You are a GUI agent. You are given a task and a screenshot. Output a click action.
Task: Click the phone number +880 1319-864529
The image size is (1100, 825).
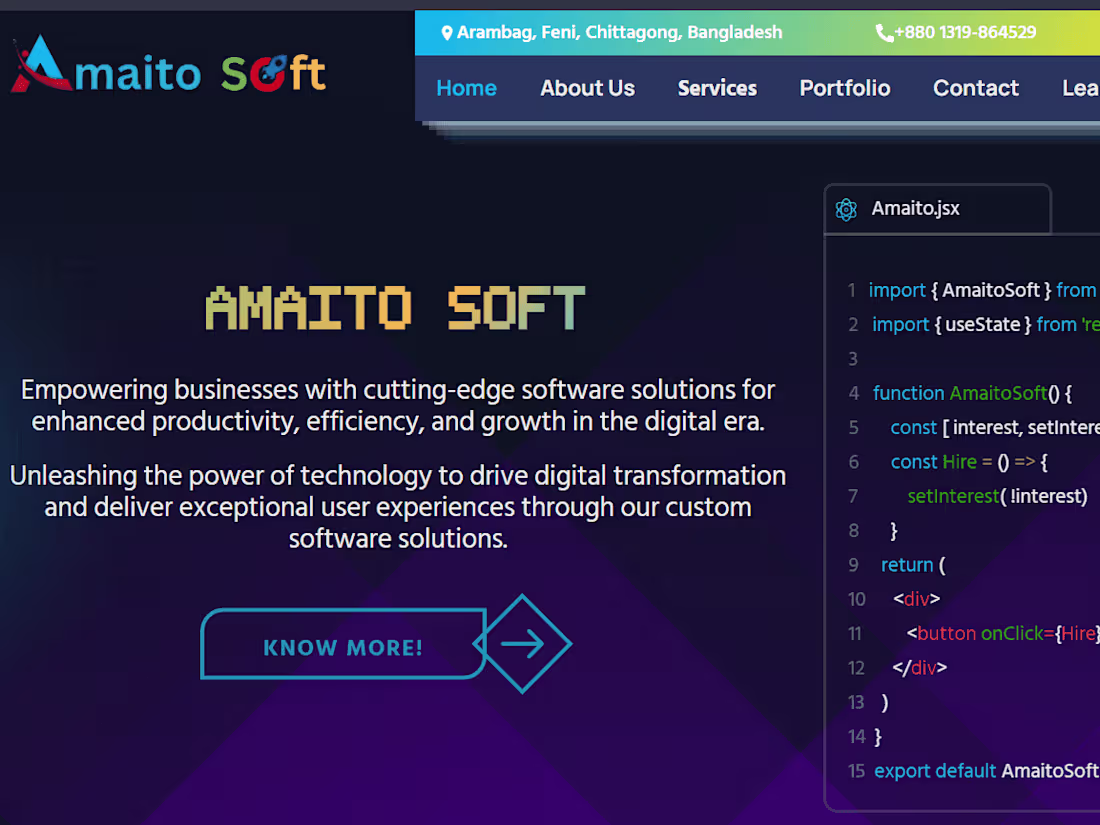click(x=966, y=32)
